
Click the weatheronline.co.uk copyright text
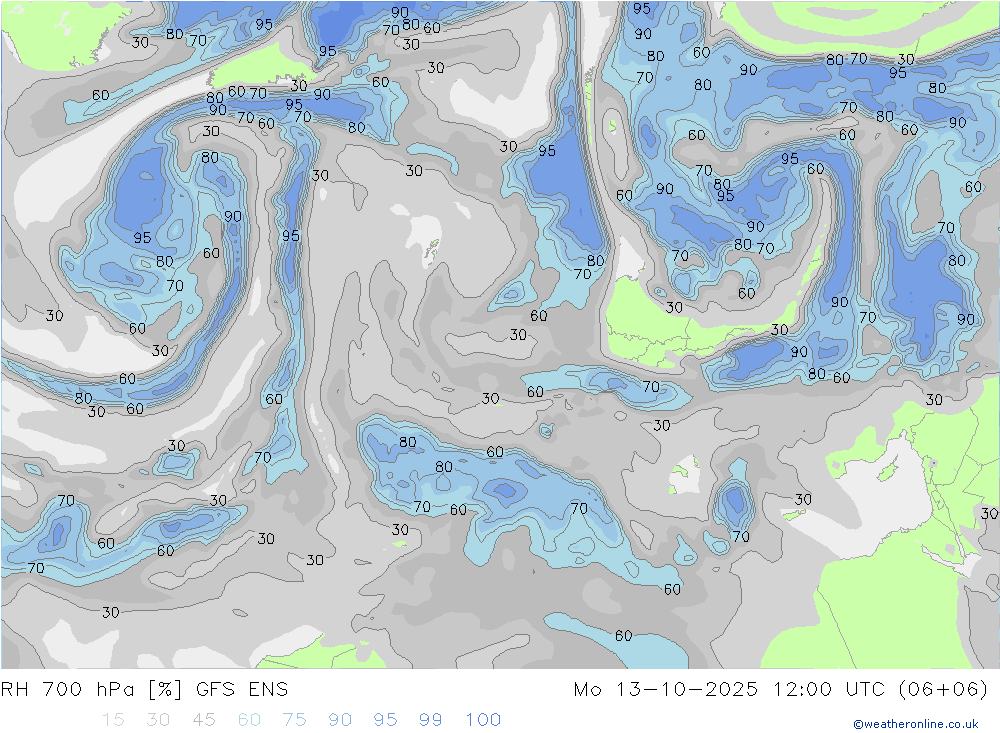[x=916, y=724]
